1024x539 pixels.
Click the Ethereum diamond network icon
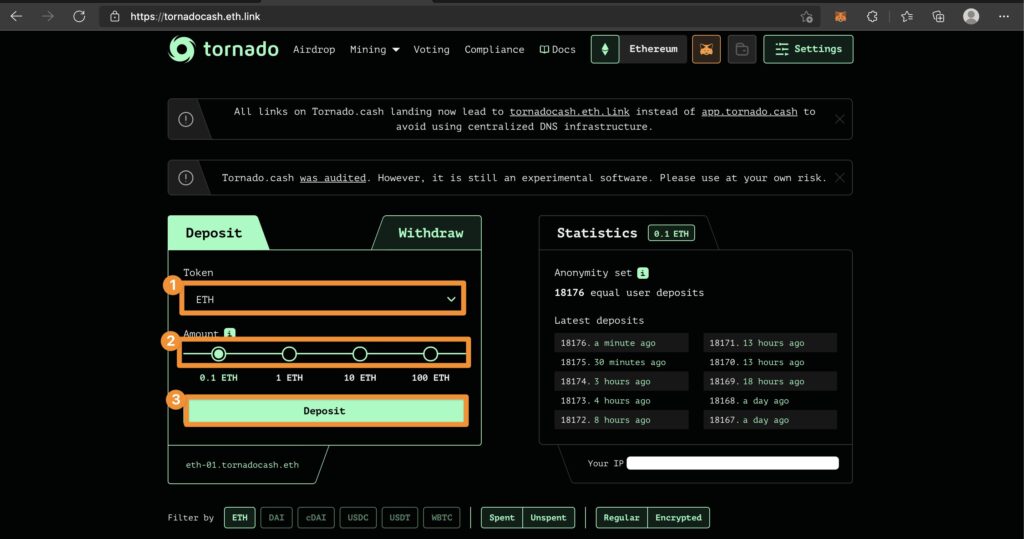click(605, 49)
